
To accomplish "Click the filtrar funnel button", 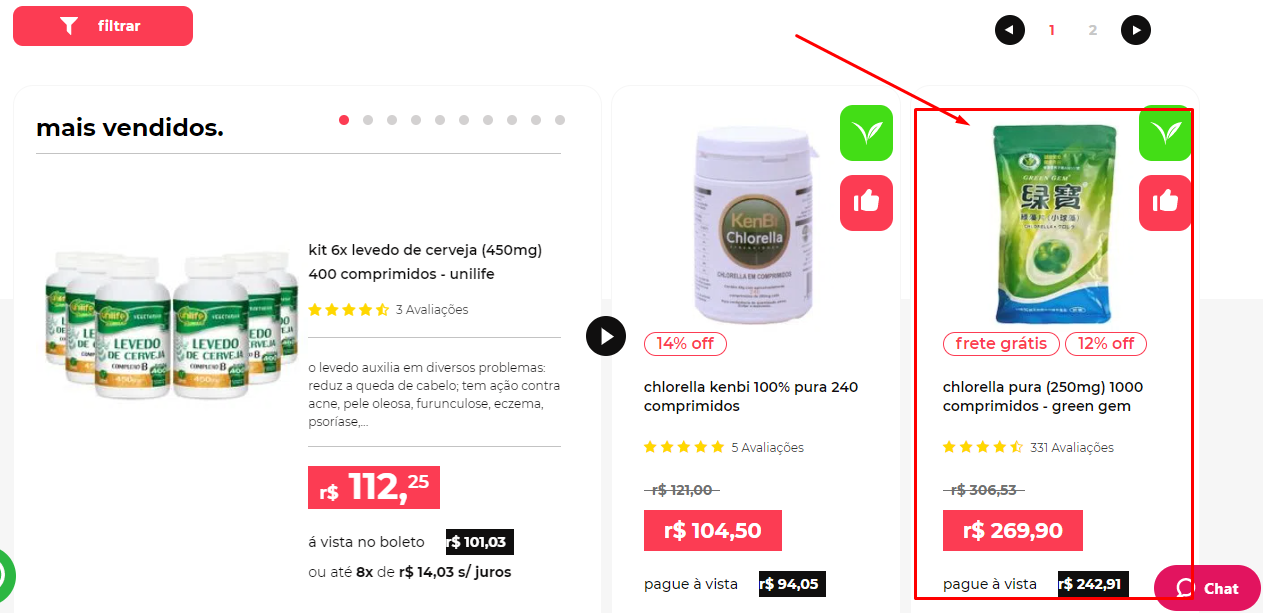I will [x=103, y=26].
